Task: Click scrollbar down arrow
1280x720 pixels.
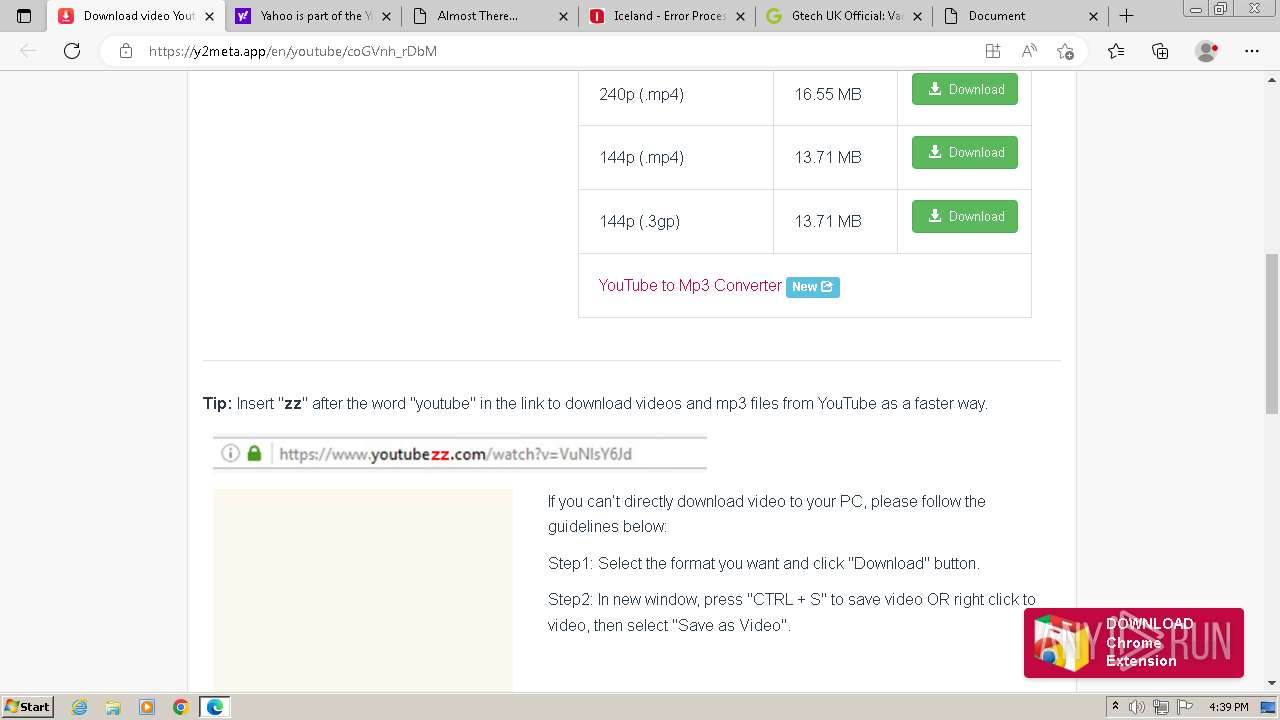Action: pos(1272,683)
